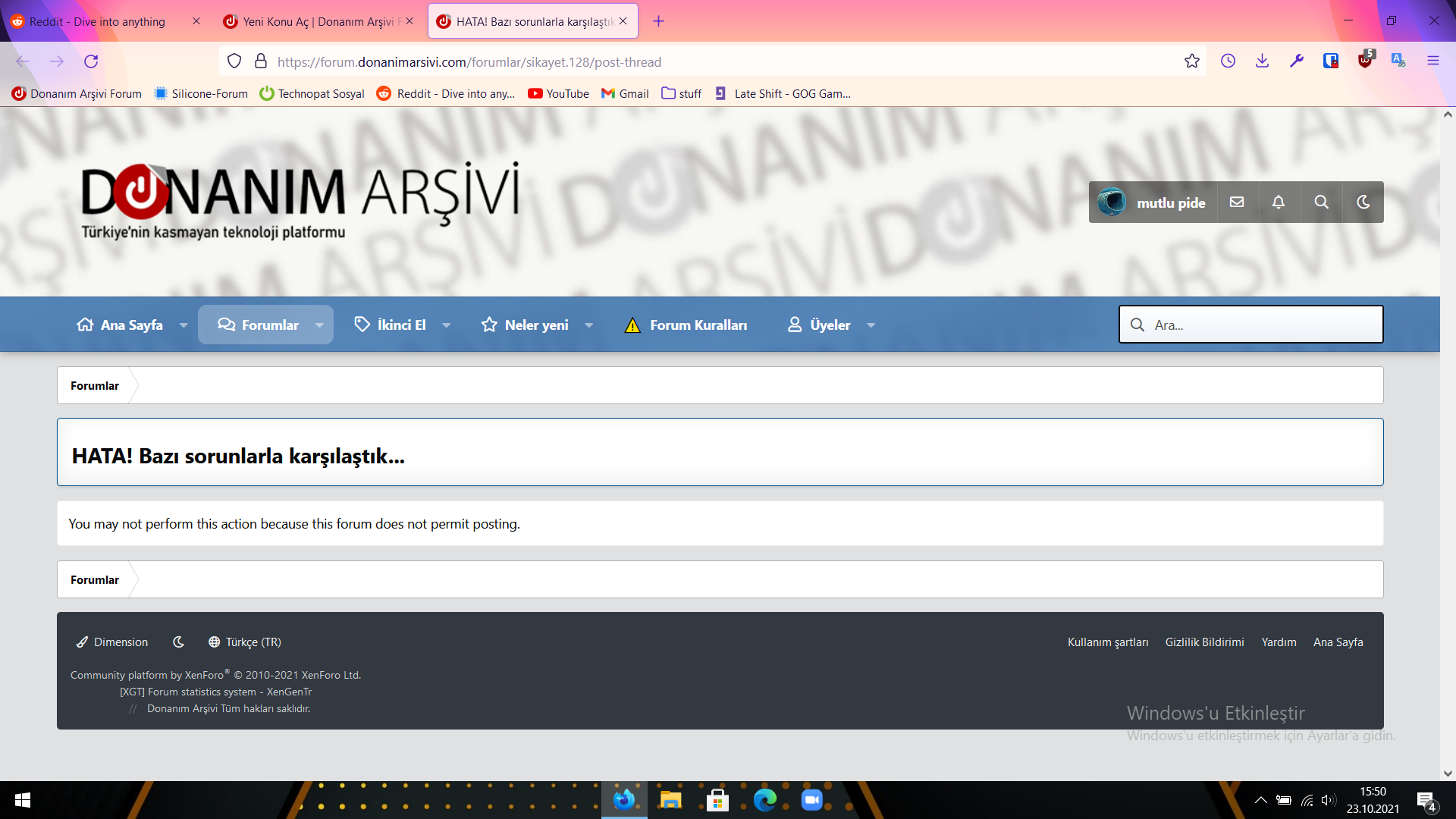Expand the Neler yeni dropdown arrow

(589, 325)
